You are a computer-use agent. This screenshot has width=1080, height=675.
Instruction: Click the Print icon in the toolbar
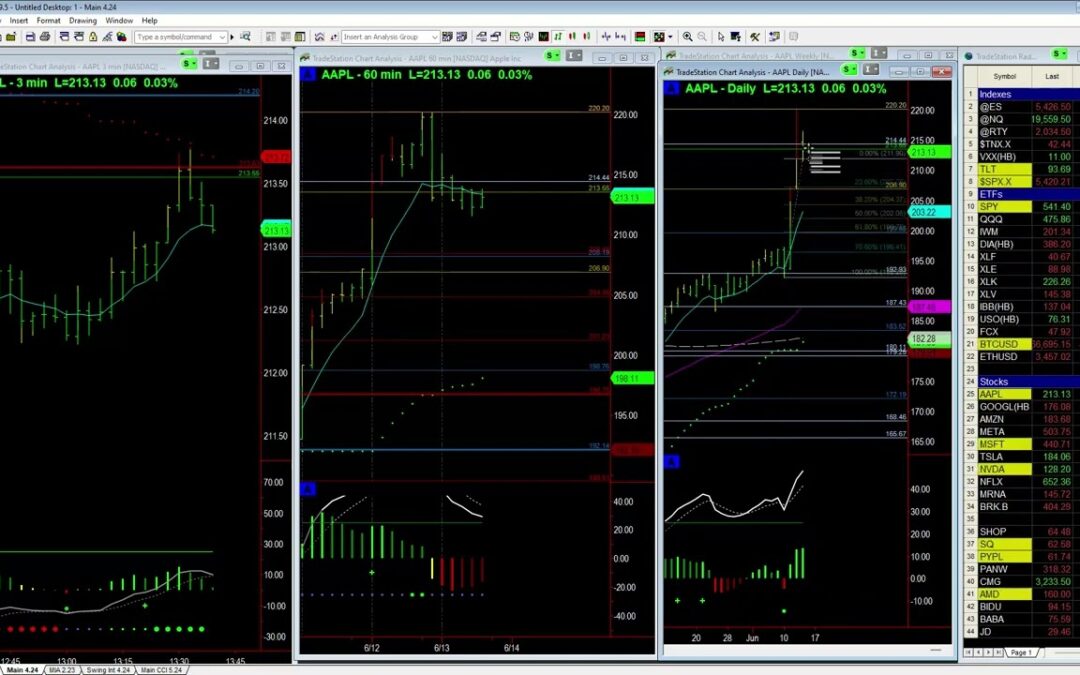coord(45,37)
